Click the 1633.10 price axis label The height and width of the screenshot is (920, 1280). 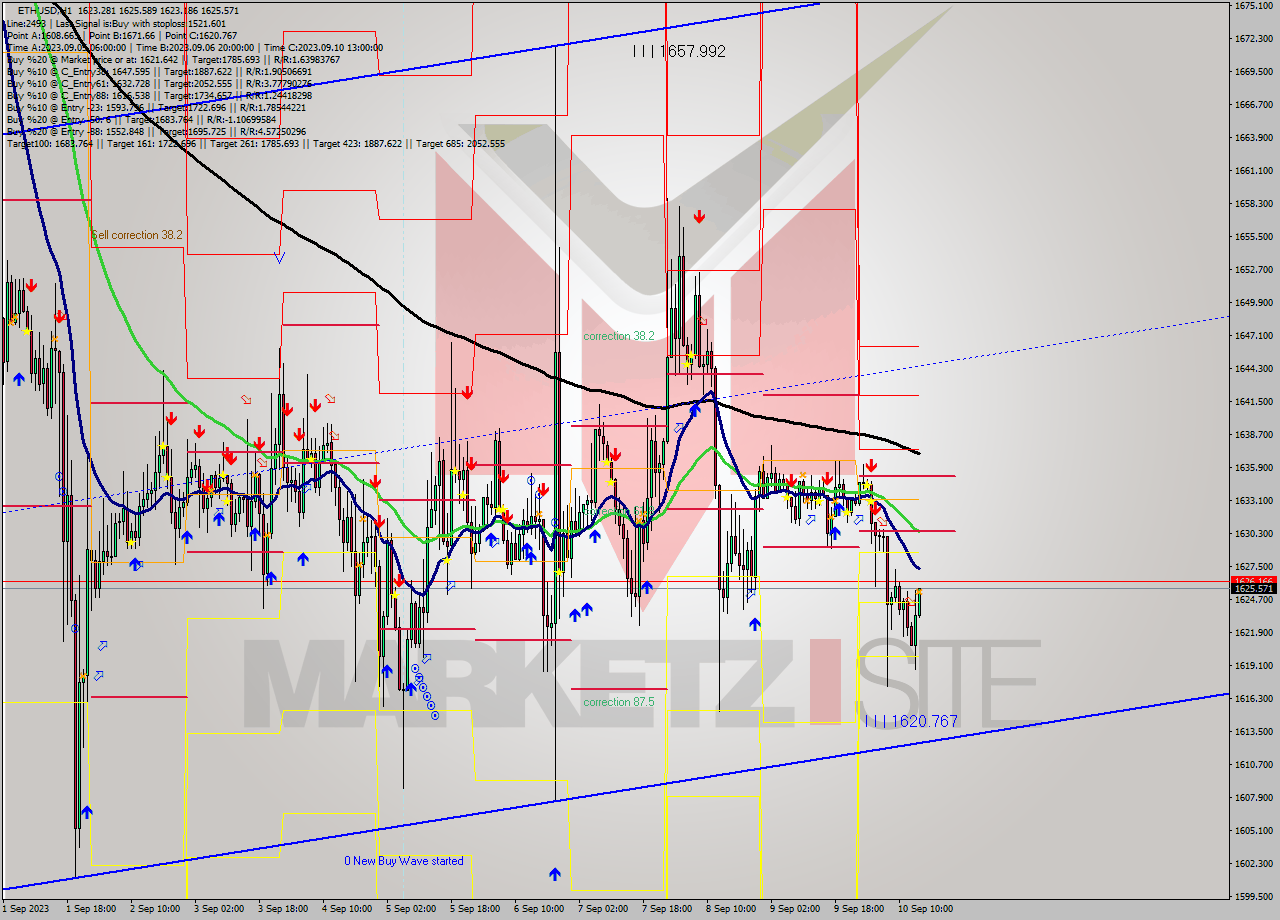point(1253,501)
